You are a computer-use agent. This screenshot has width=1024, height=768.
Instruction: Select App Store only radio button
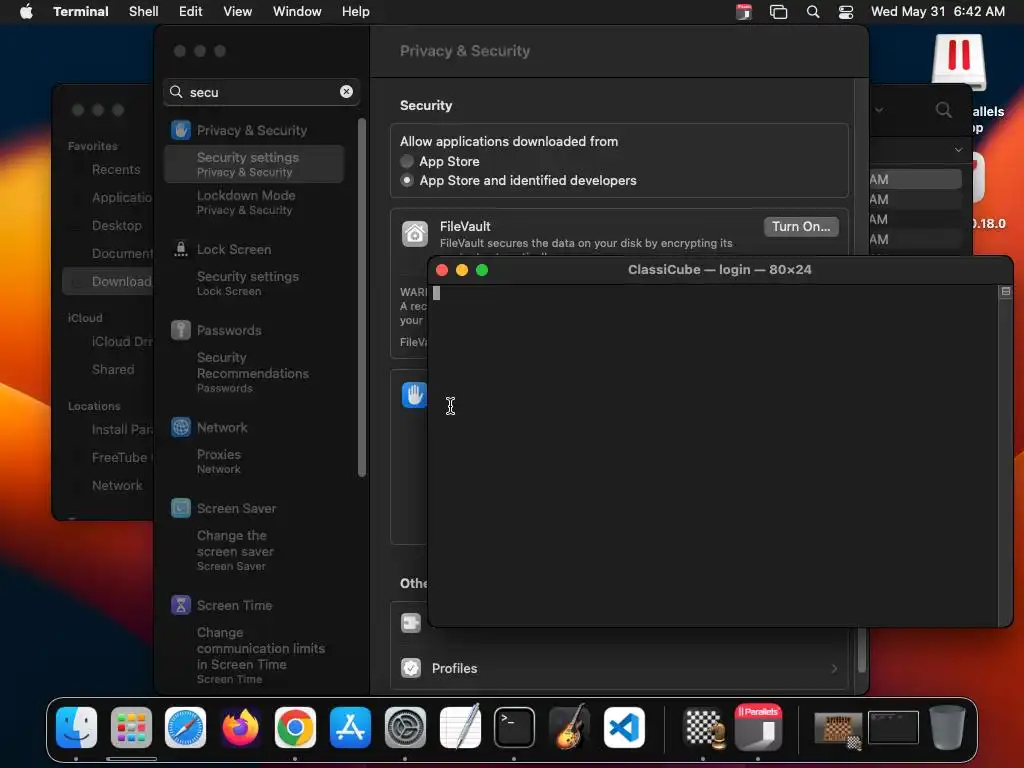[x=407, y=161]
